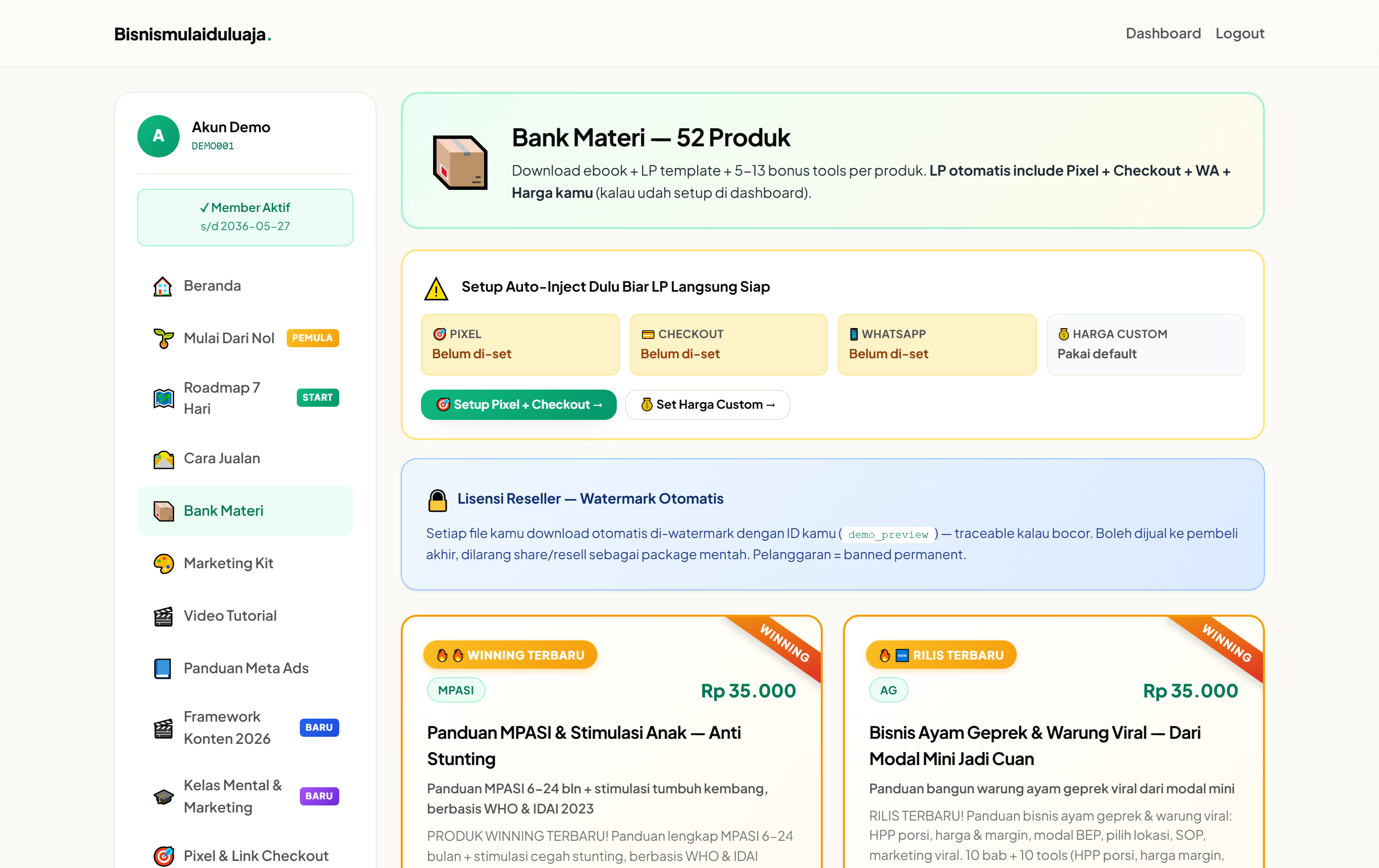
Task: Click the START badge next to Roadmap
Action: pos(317,397)
